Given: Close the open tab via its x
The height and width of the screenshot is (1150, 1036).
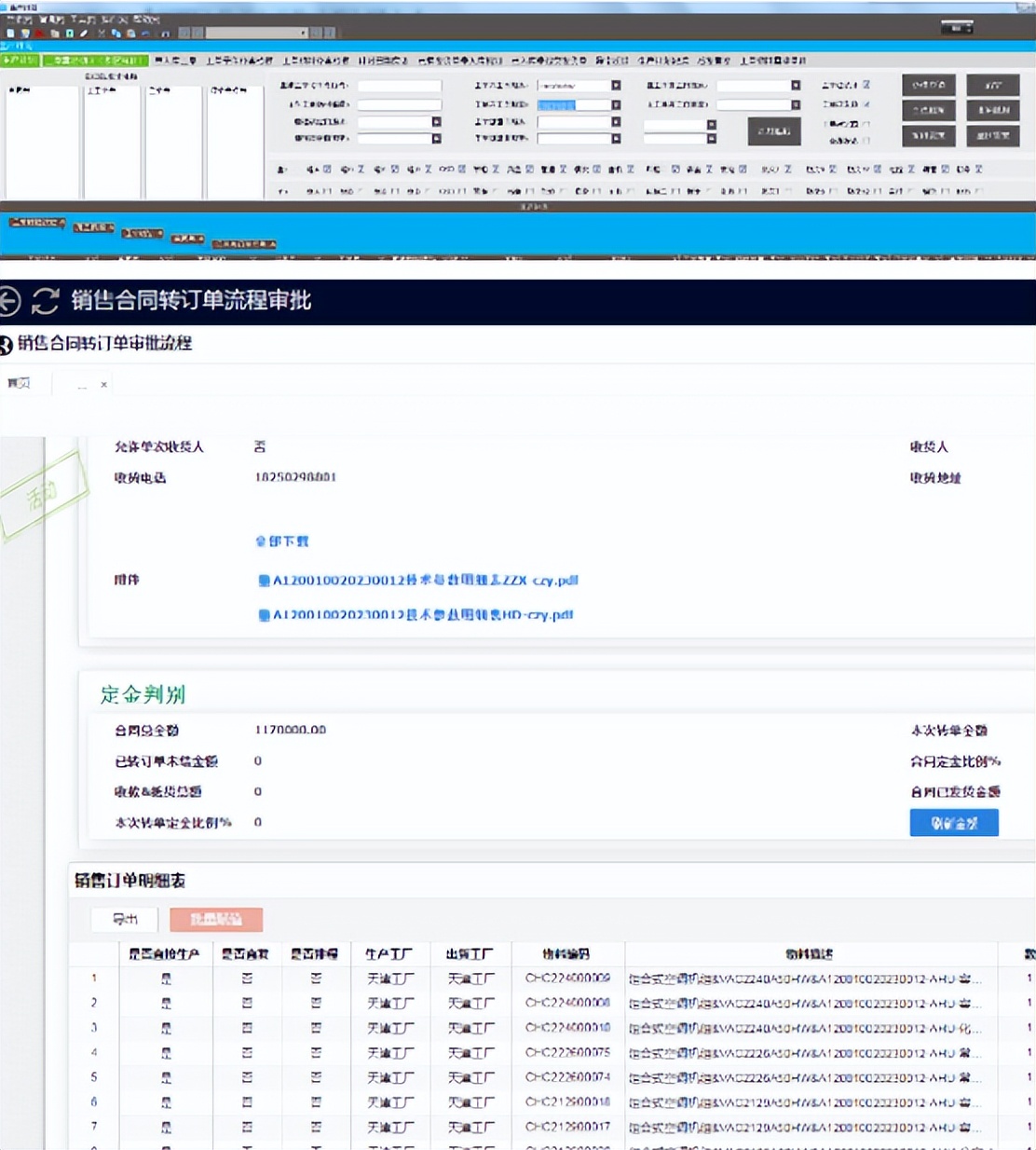Looking at the screenshot, I should pyautogui.click(x=103, y=384).
